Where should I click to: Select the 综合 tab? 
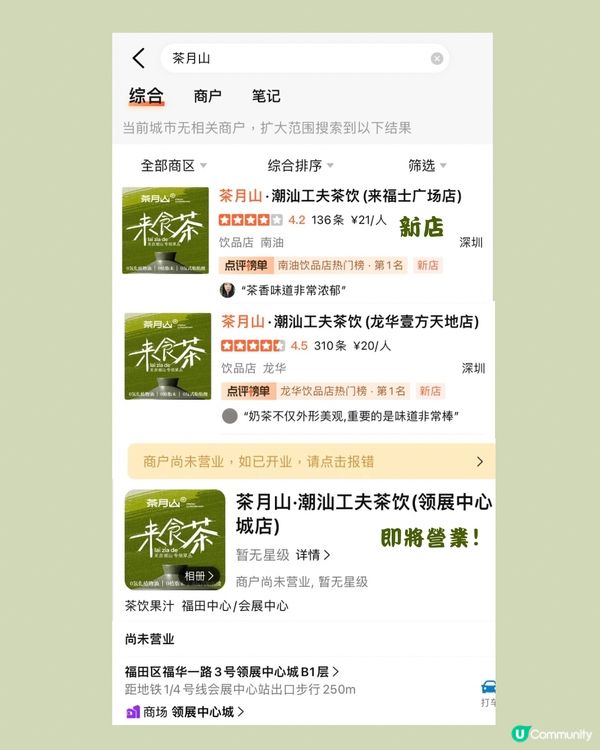[x=146, y=96]
